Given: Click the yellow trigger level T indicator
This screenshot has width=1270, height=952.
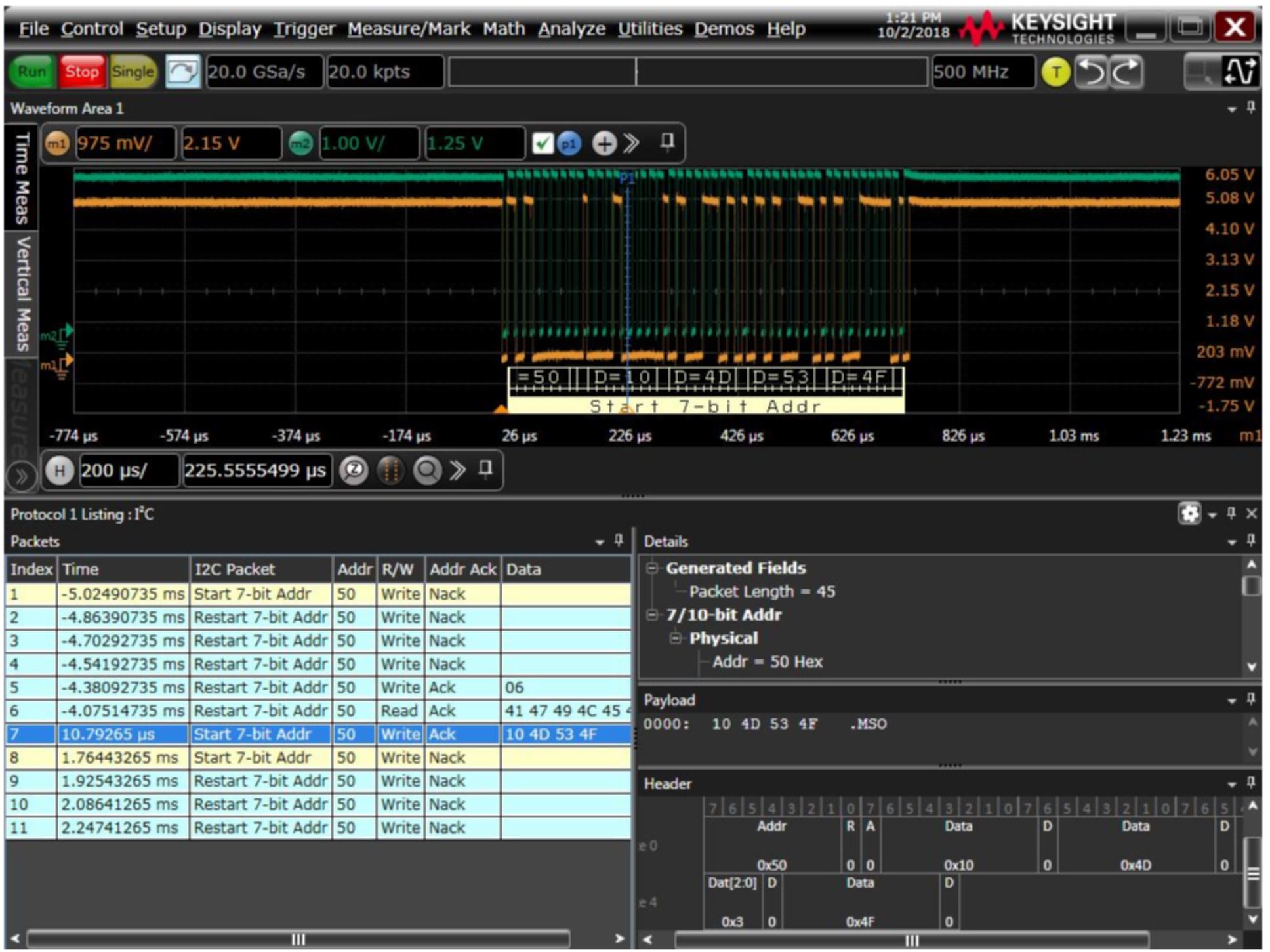Looking at the screenshot, I should click(1057, 72).
